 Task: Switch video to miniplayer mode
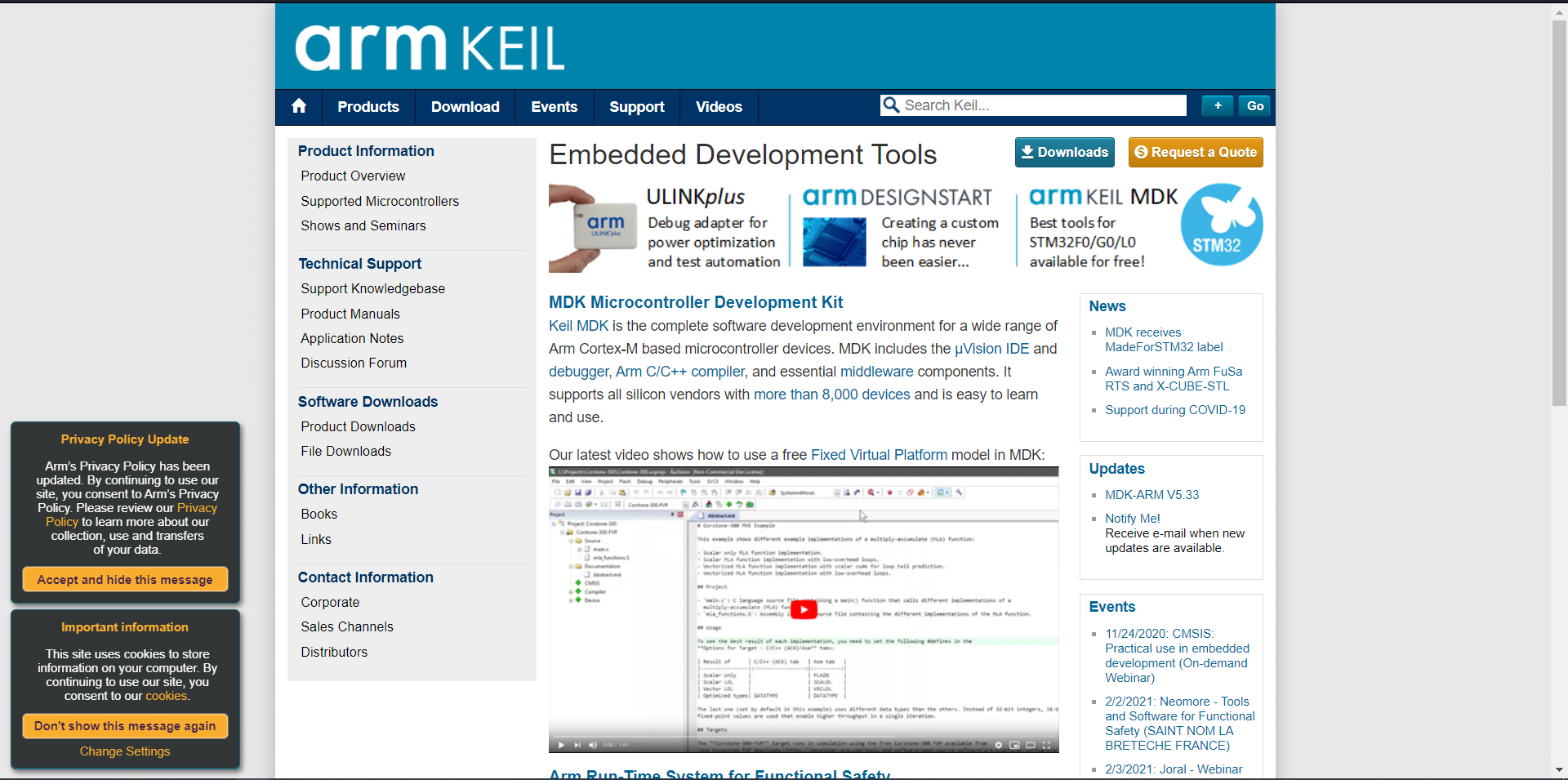click(1015, 745)
